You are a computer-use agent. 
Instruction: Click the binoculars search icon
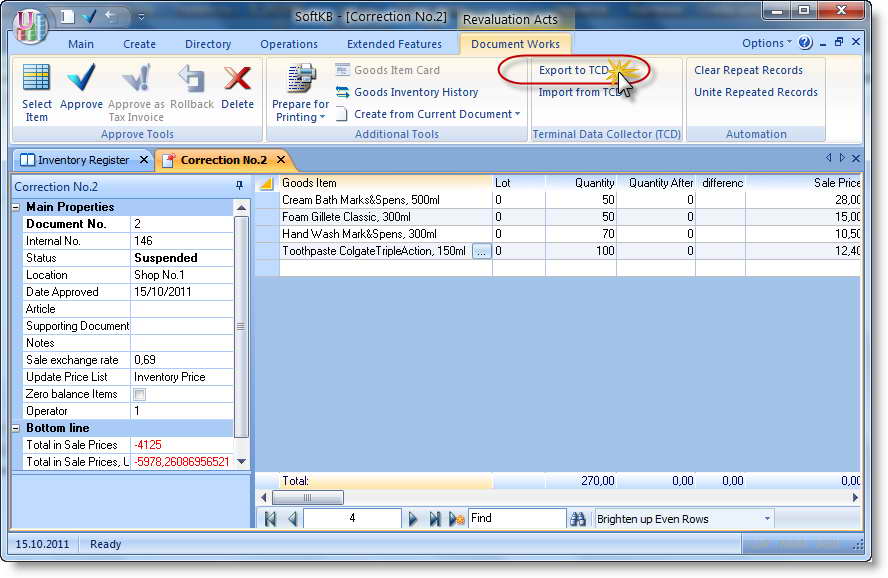pyautogui.click(x=578, y=519)
